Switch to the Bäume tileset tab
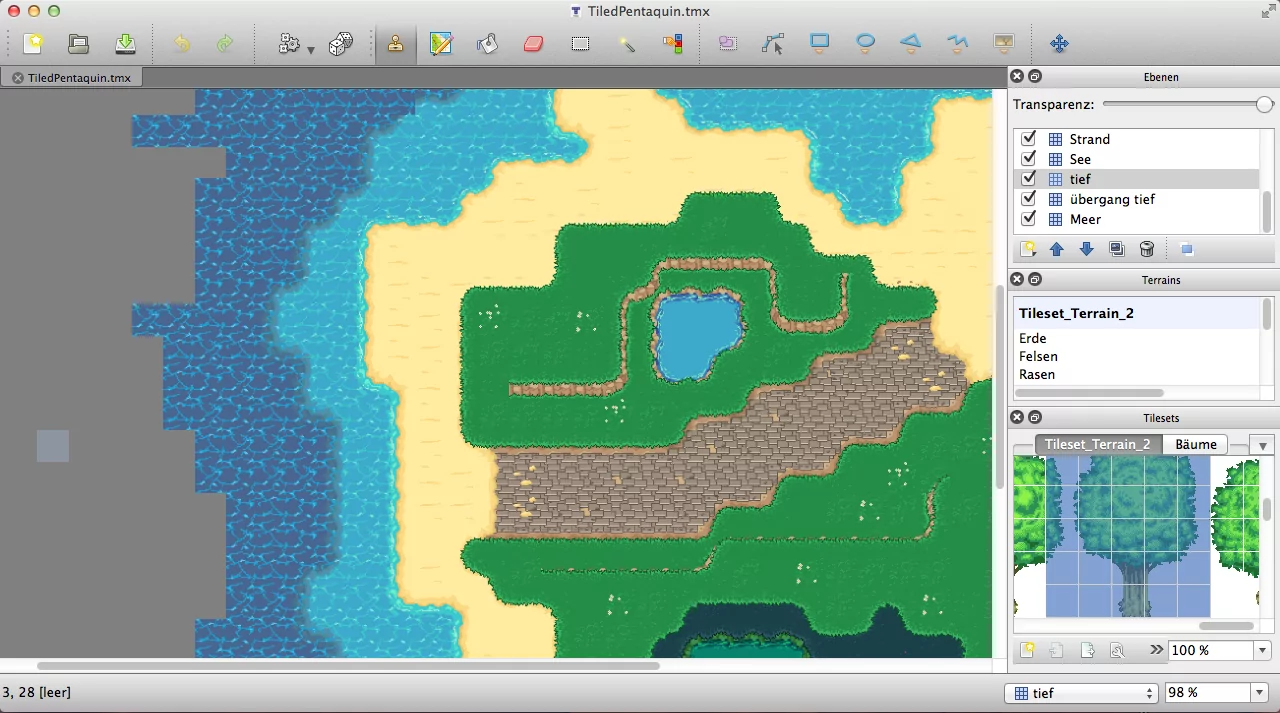 (x=1196, y=444)
